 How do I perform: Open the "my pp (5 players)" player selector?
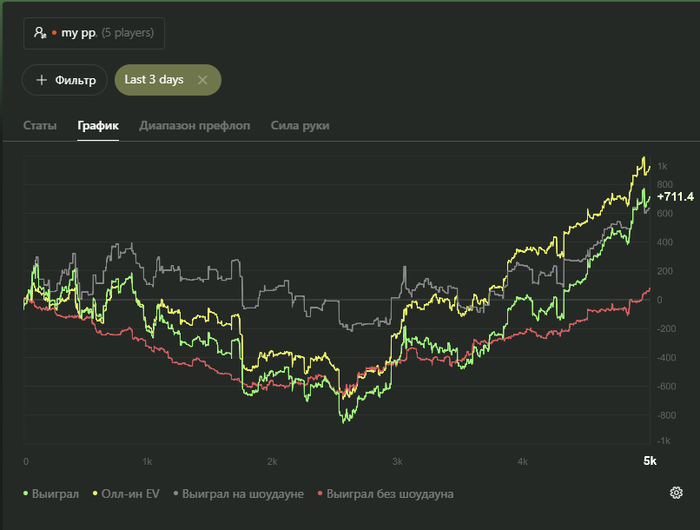(94, 33)
